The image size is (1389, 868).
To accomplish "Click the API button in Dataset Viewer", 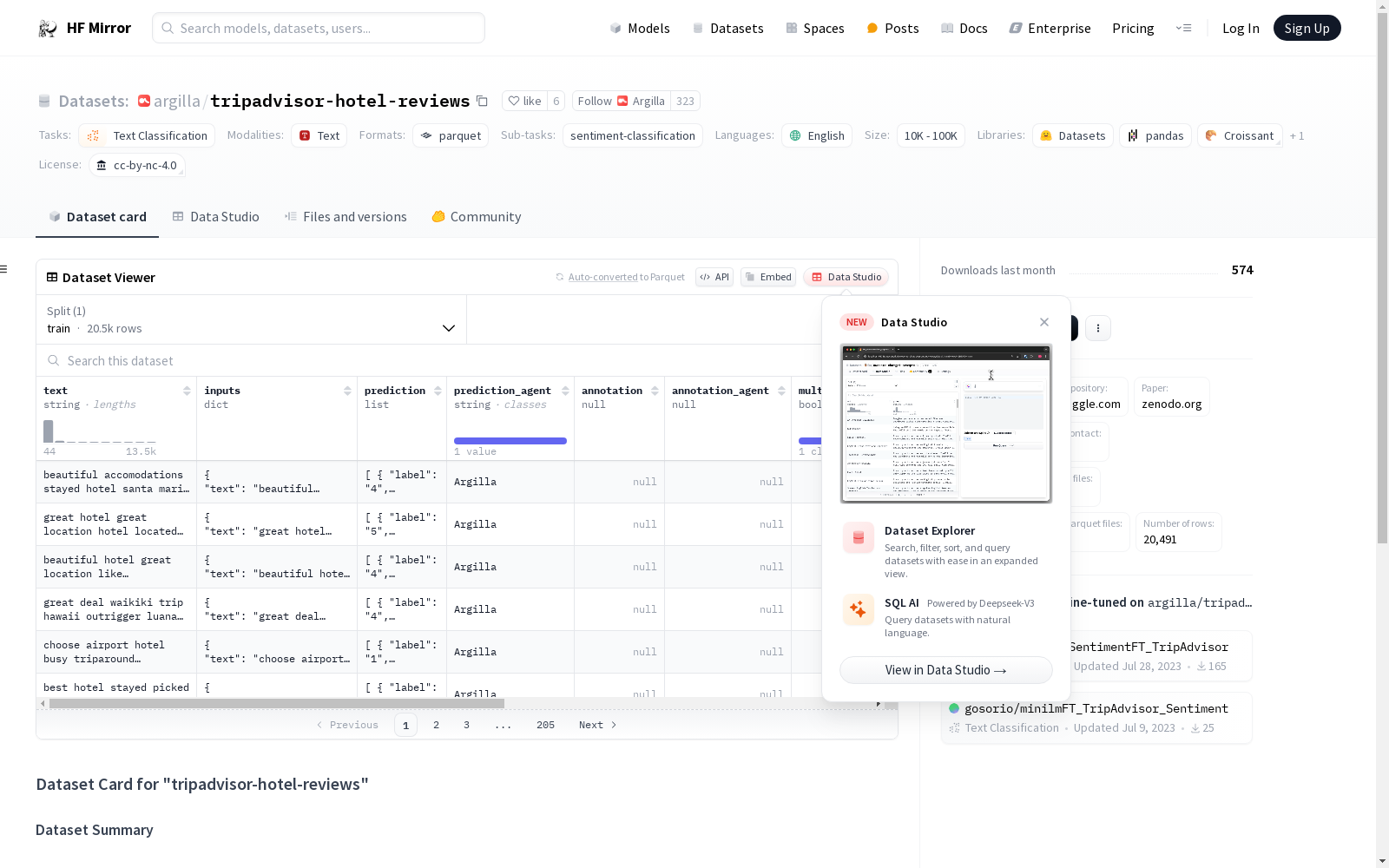I will (x=714, y=277).
